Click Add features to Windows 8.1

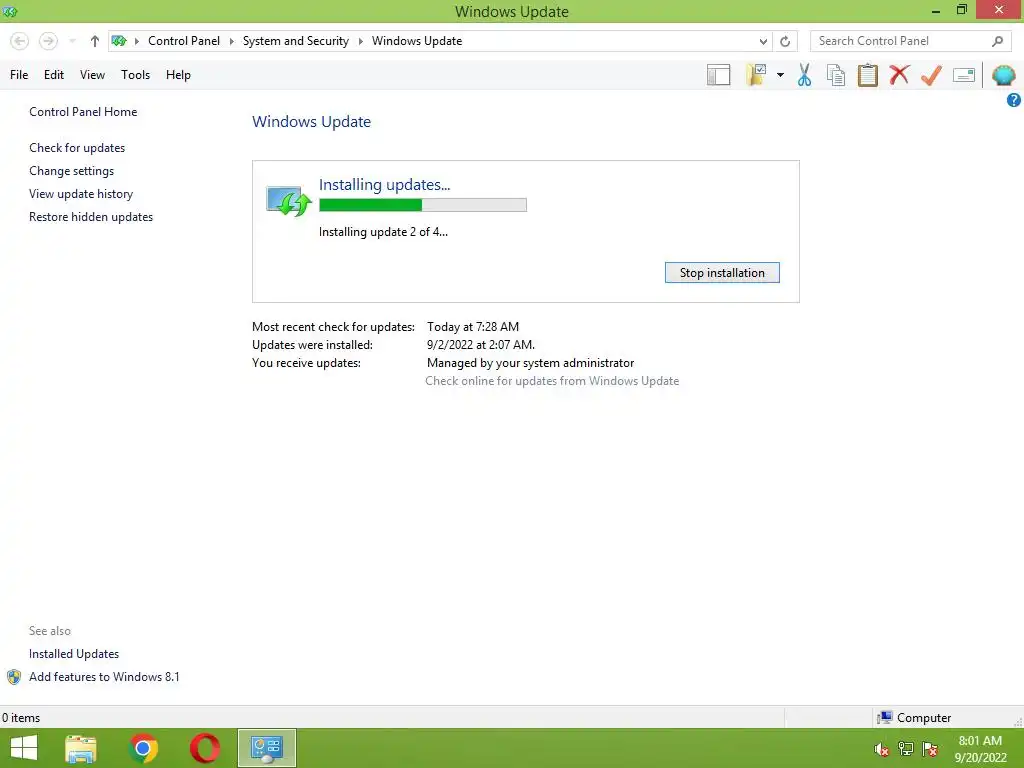click(104, 677)
